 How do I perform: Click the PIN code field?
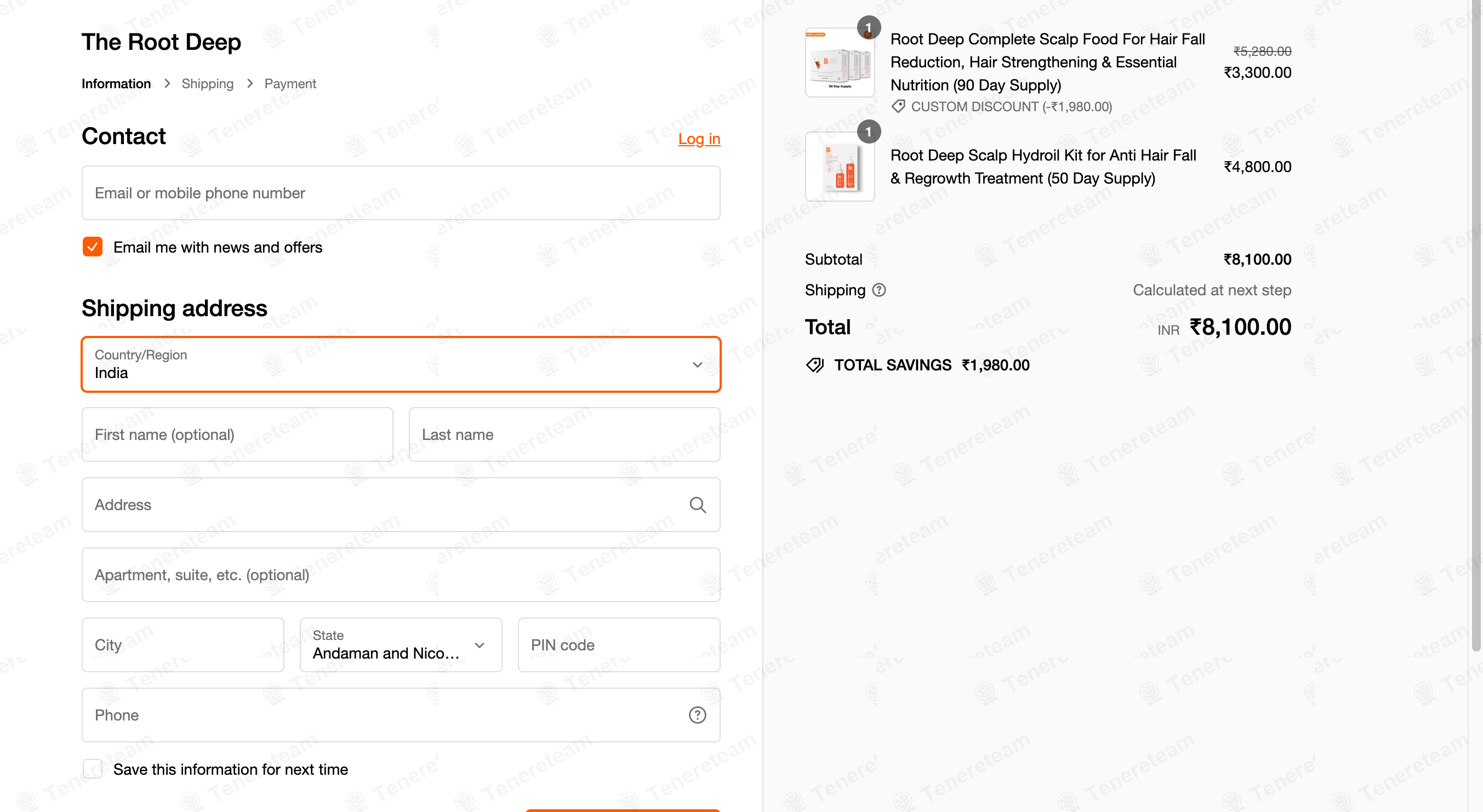[x=618, y=645]
